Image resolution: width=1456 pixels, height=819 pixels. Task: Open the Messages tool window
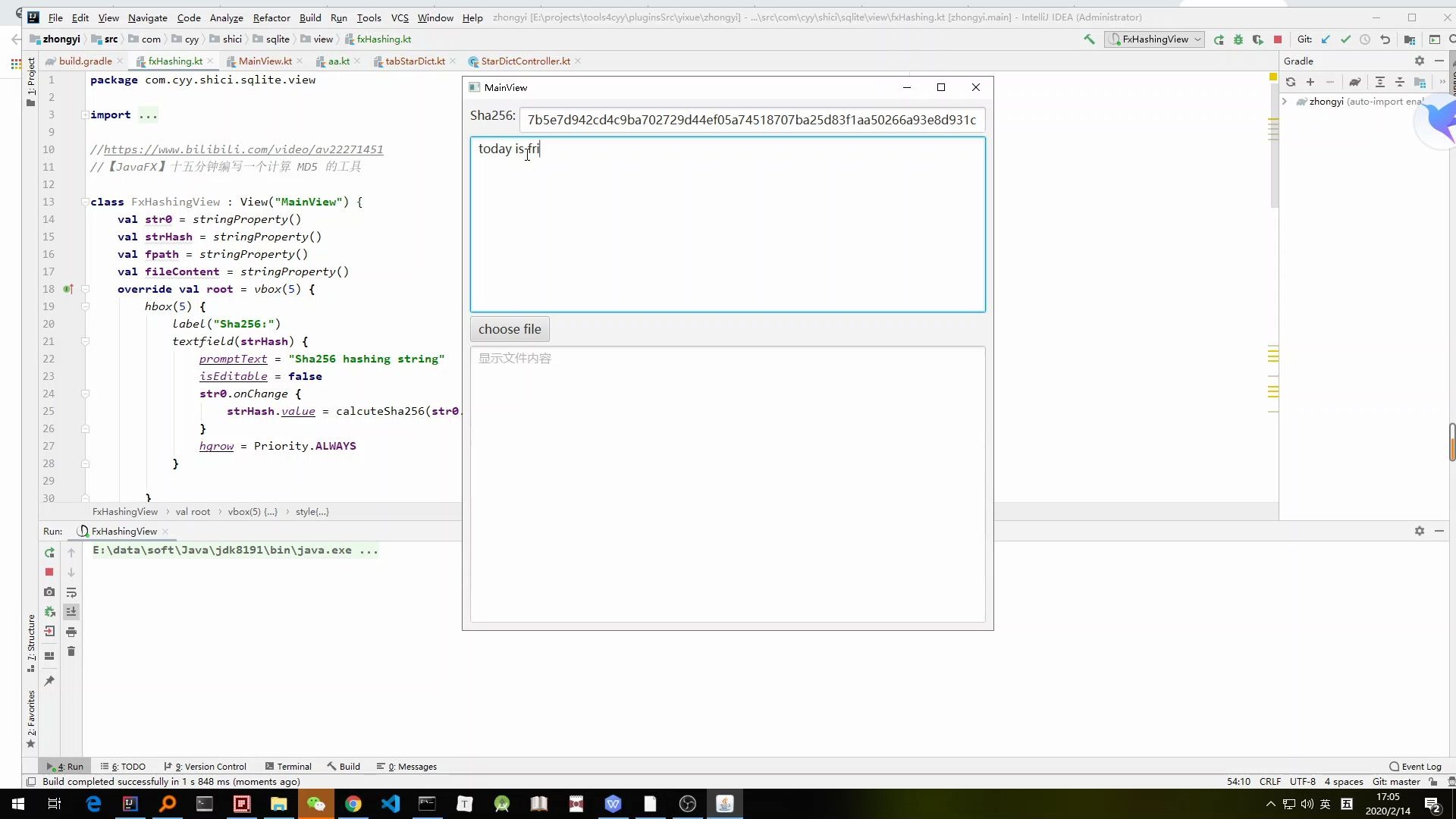pyautogui.click(x=407, y=767)
